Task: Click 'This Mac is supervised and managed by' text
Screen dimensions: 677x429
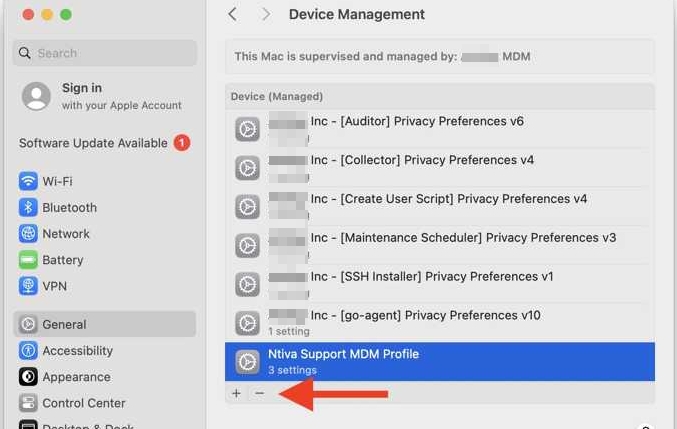Action: [x=345, y=57]
